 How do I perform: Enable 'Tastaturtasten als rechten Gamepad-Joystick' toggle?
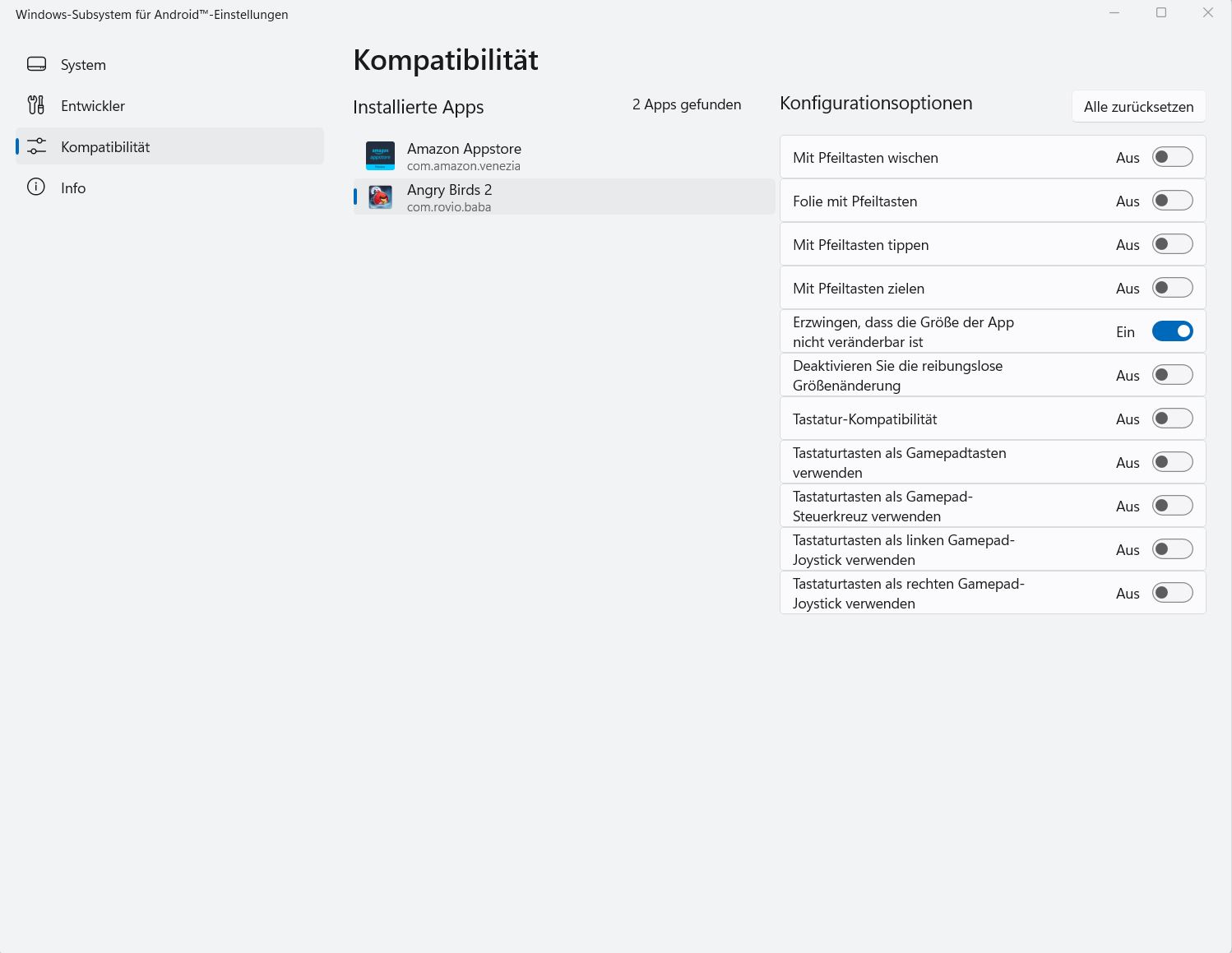pos(1172,593)
